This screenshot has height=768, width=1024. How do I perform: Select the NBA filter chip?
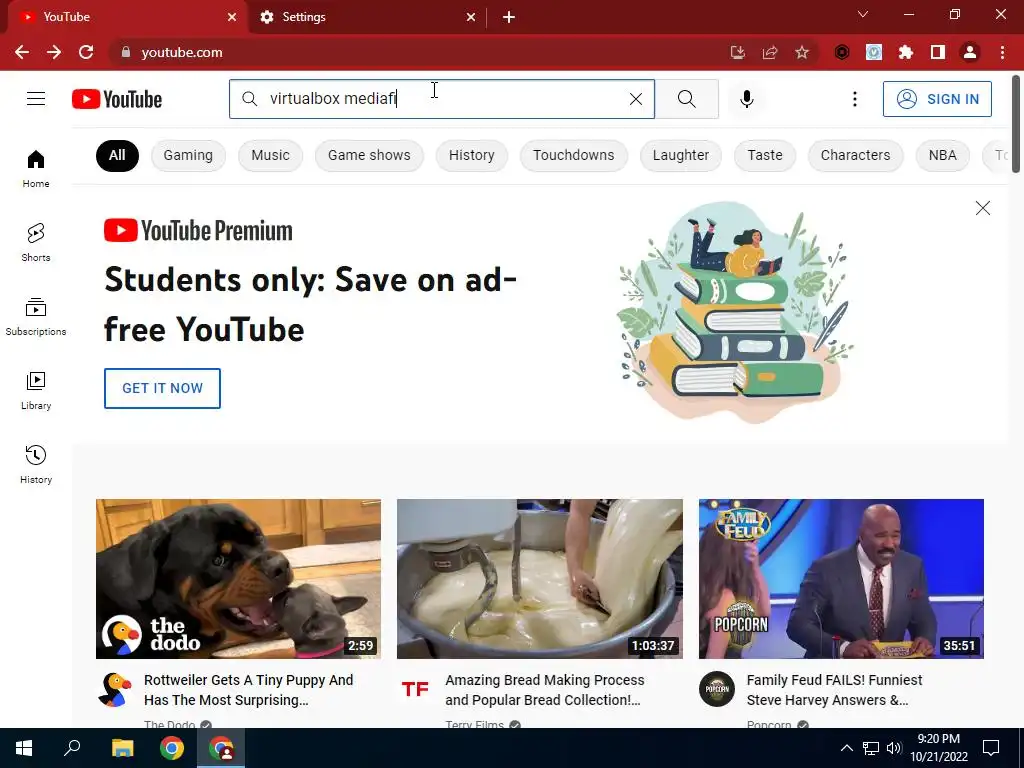(942, 155)
